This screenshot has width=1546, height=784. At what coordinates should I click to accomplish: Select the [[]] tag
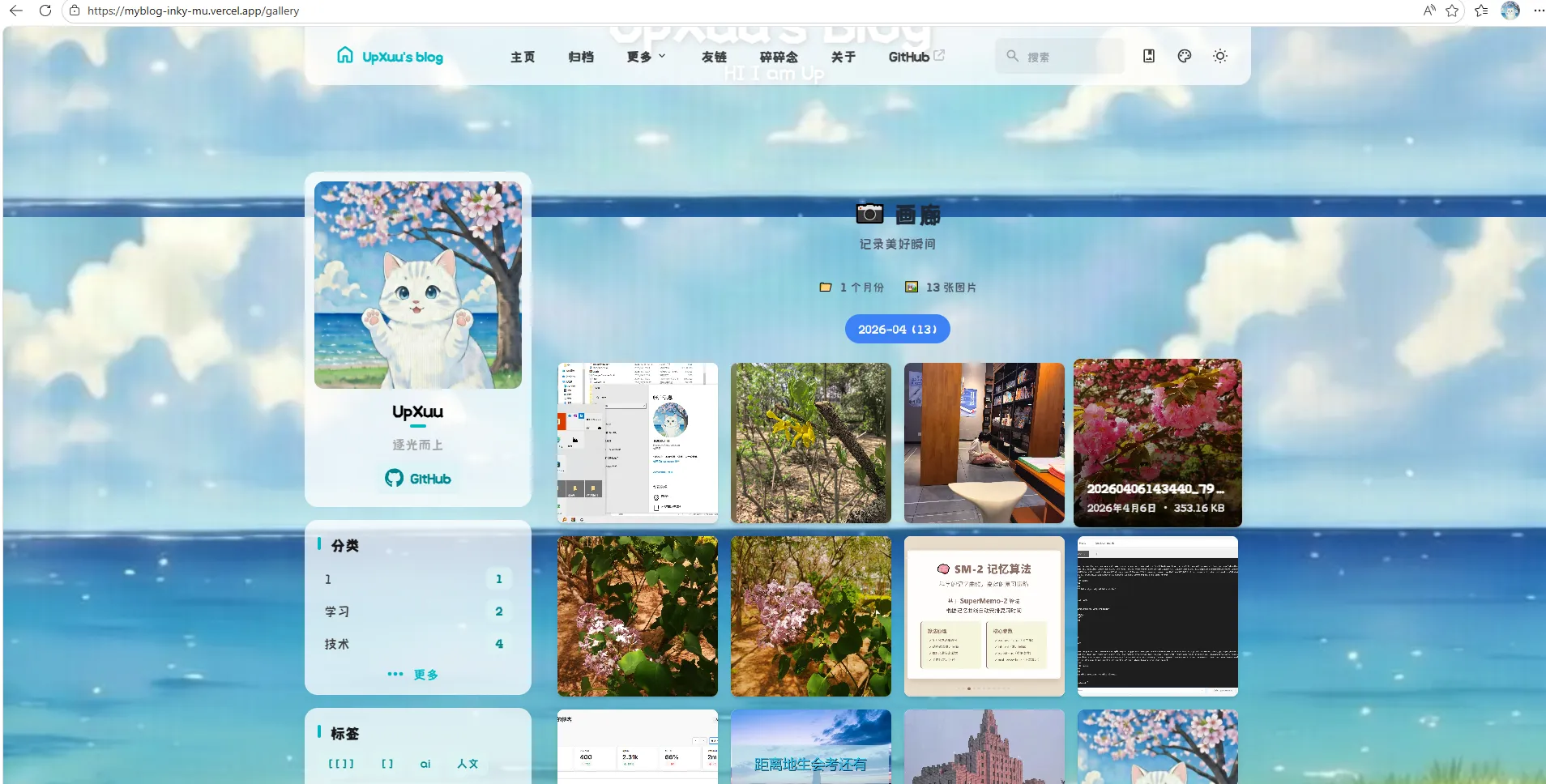point(341,764)
